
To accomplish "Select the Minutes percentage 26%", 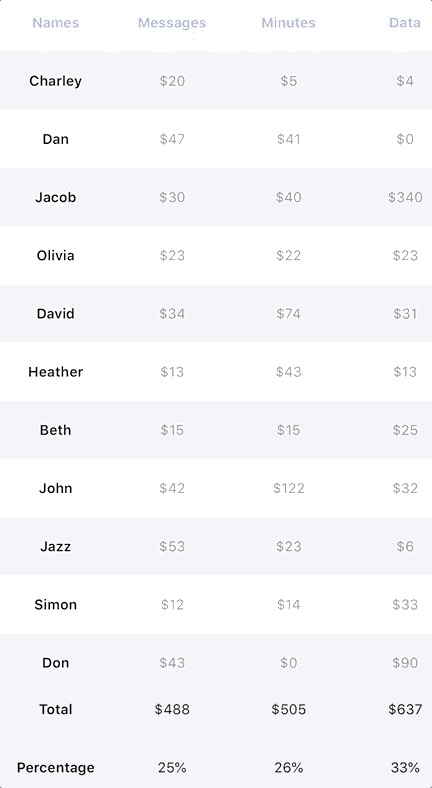I will 288,768.
